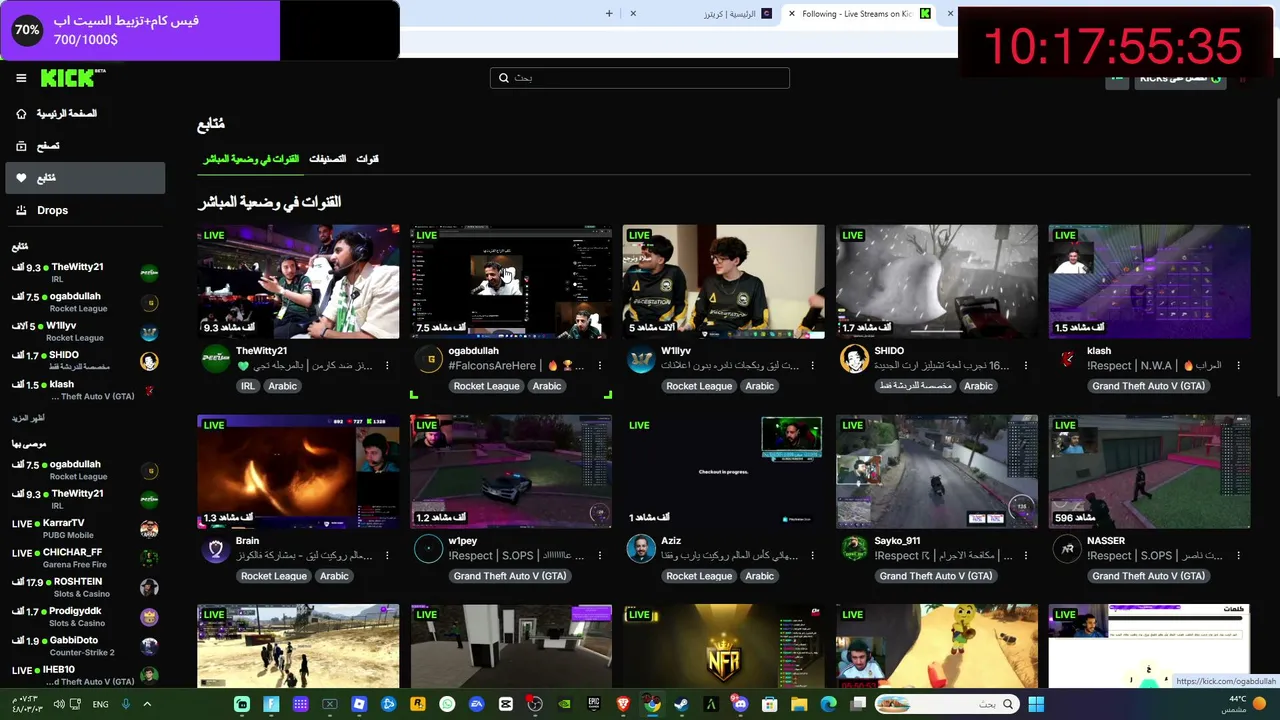This screenshot has width=1280, height=720.
Task: Launch Rockstar Games from the taskbar
Action: 418,704
